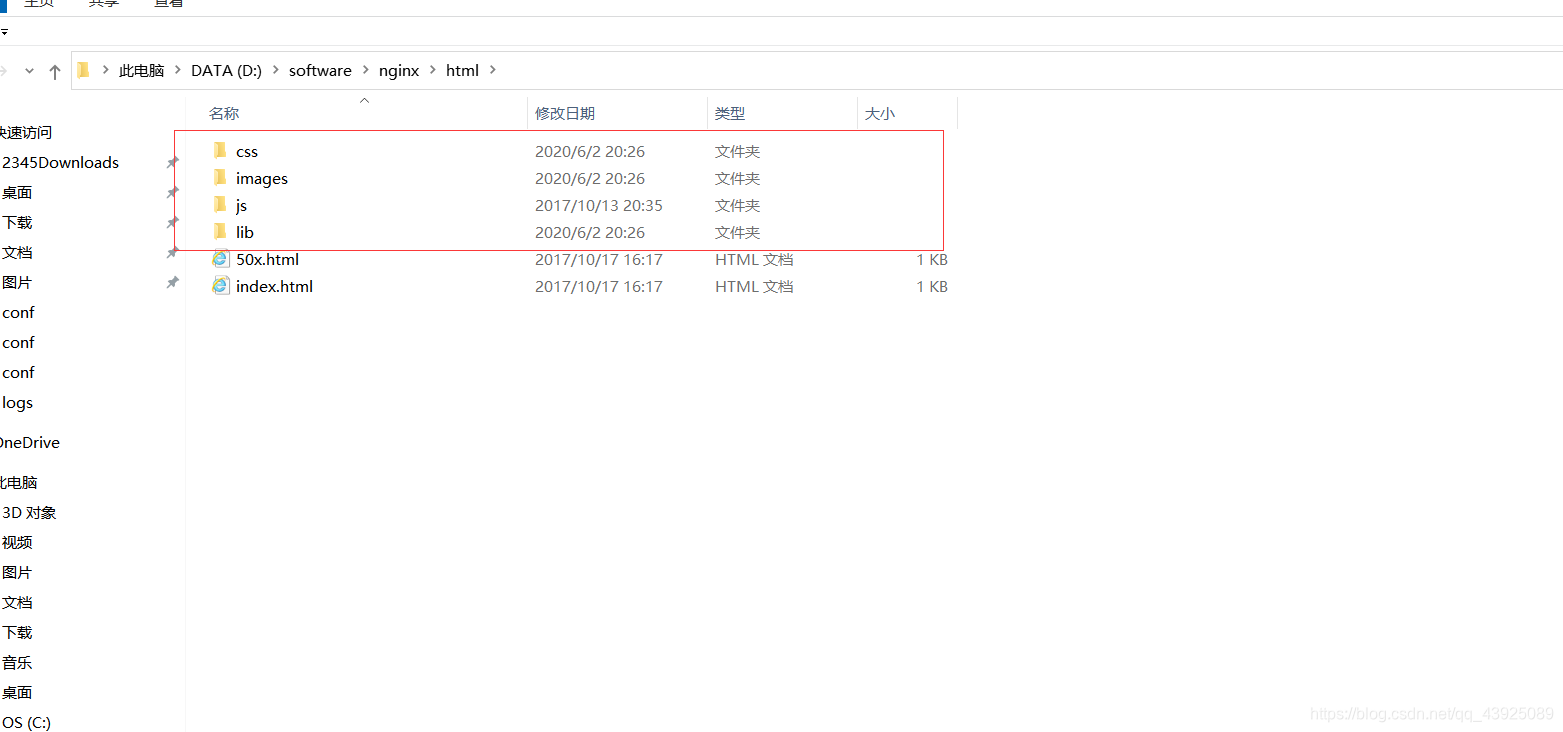
Task: Navigate to DATA (D:) in the address bar
Action: 226,71
